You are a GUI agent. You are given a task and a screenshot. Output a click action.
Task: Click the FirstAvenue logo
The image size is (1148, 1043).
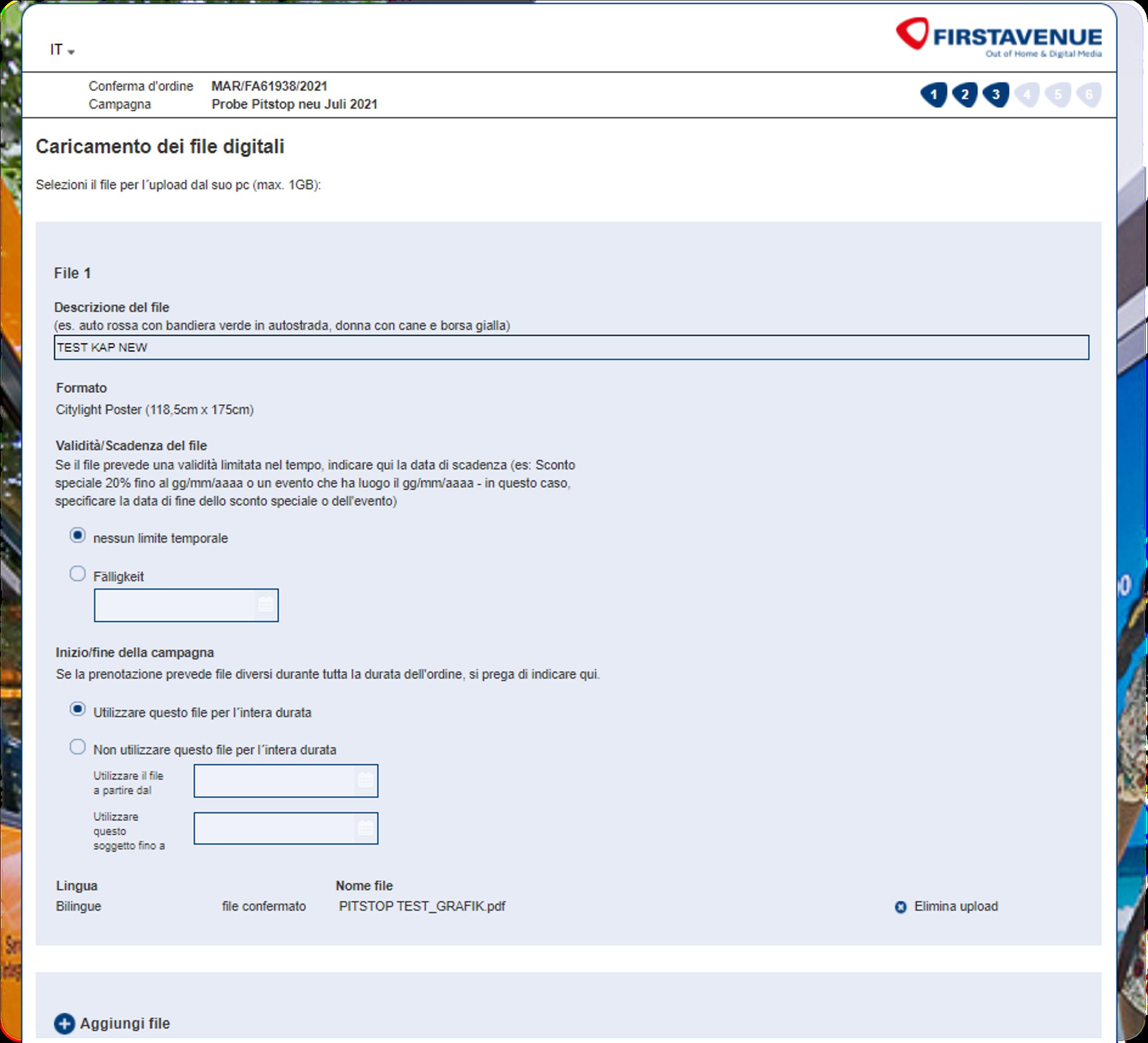coord(998,37)
